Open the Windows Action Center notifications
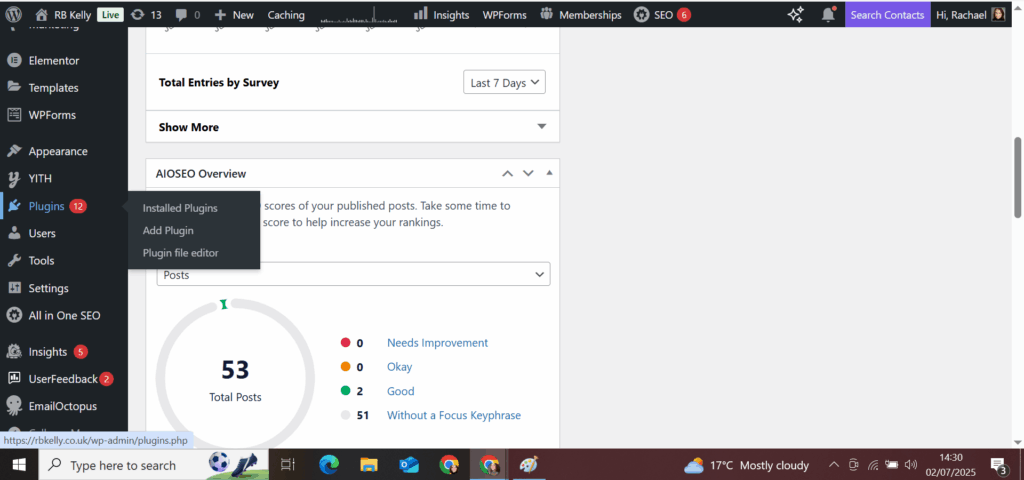 [x=999, y=466]
